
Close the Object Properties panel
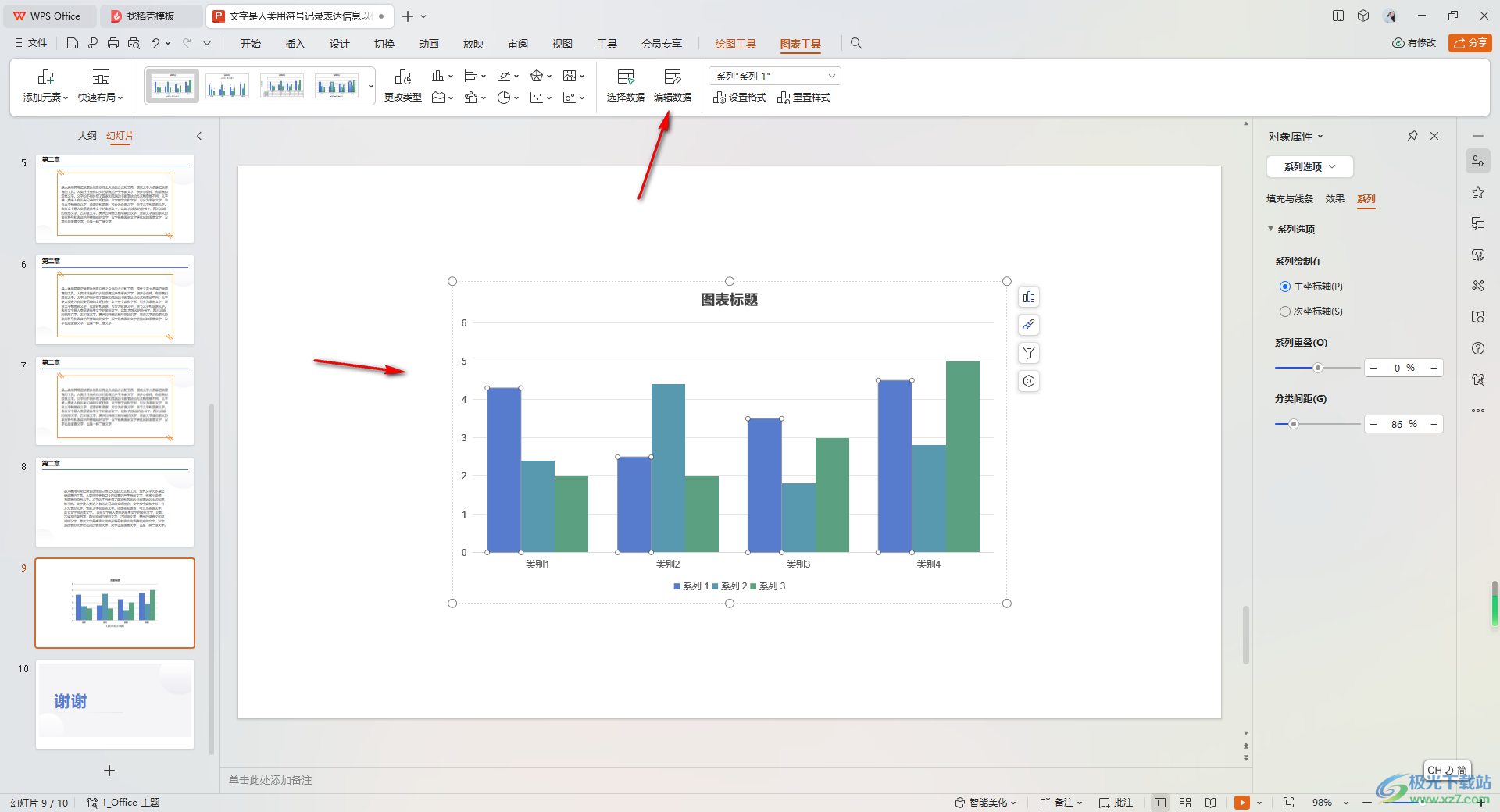click(x=1434, y=136)
